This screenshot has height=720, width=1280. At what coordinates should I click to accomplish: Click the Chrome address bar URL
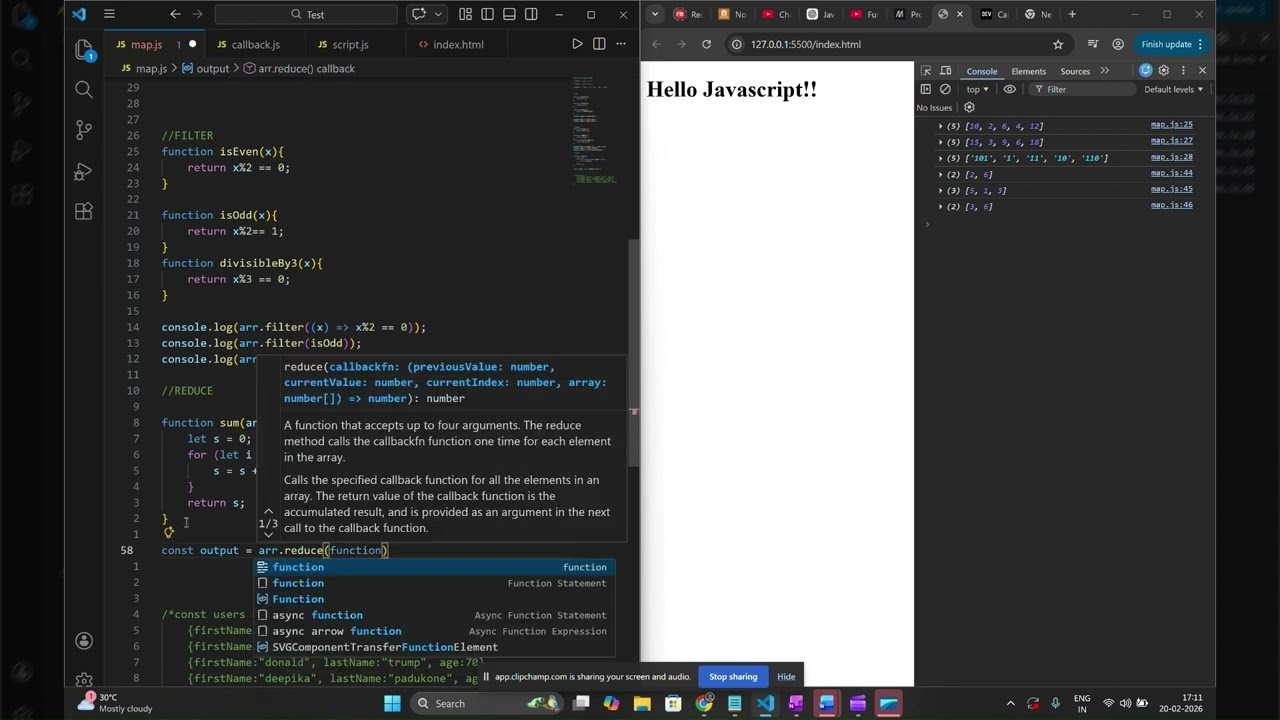pos(806,44)
